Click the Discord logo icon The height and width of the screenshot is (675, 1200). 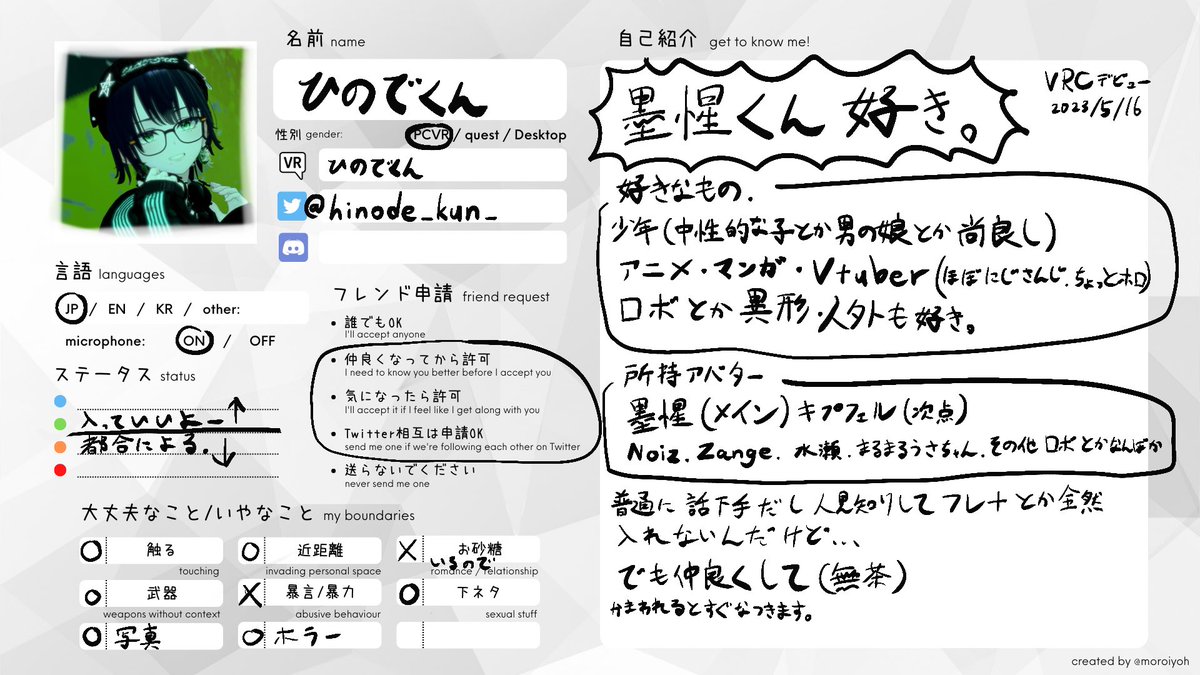click(292, 247)
